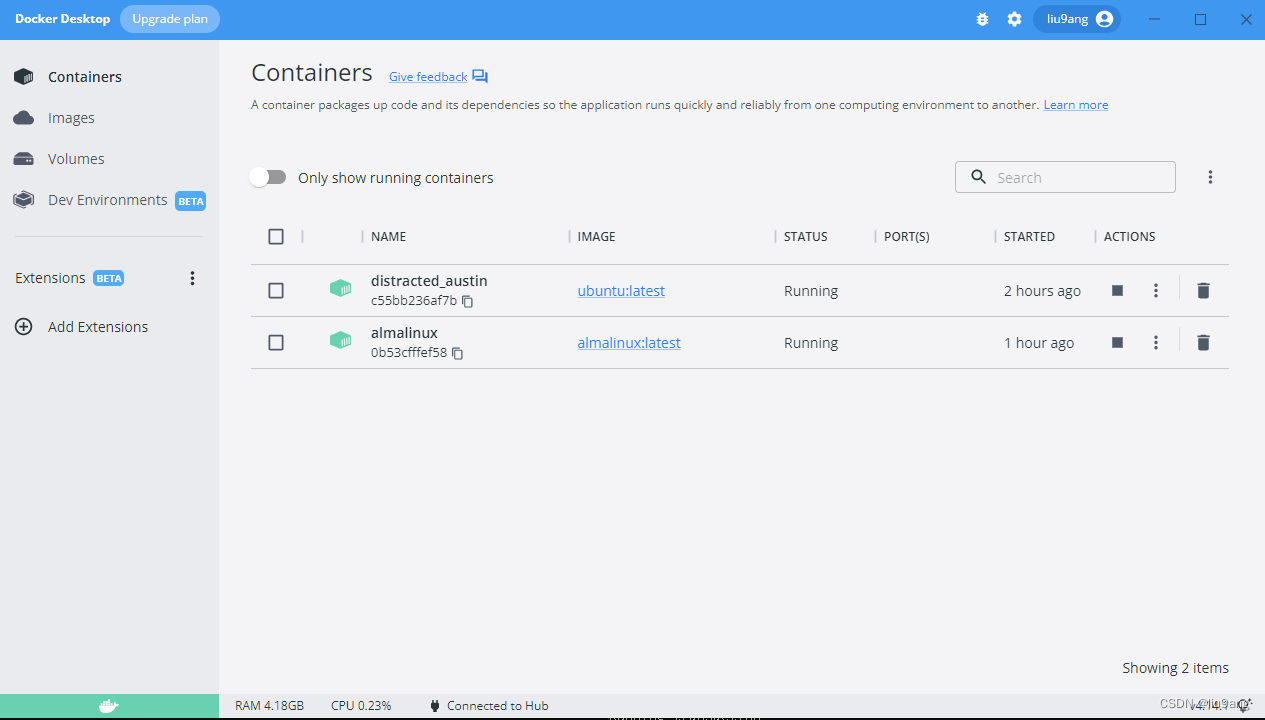
Task: Check the select-all containers checkbox
Action: (276, 237)
